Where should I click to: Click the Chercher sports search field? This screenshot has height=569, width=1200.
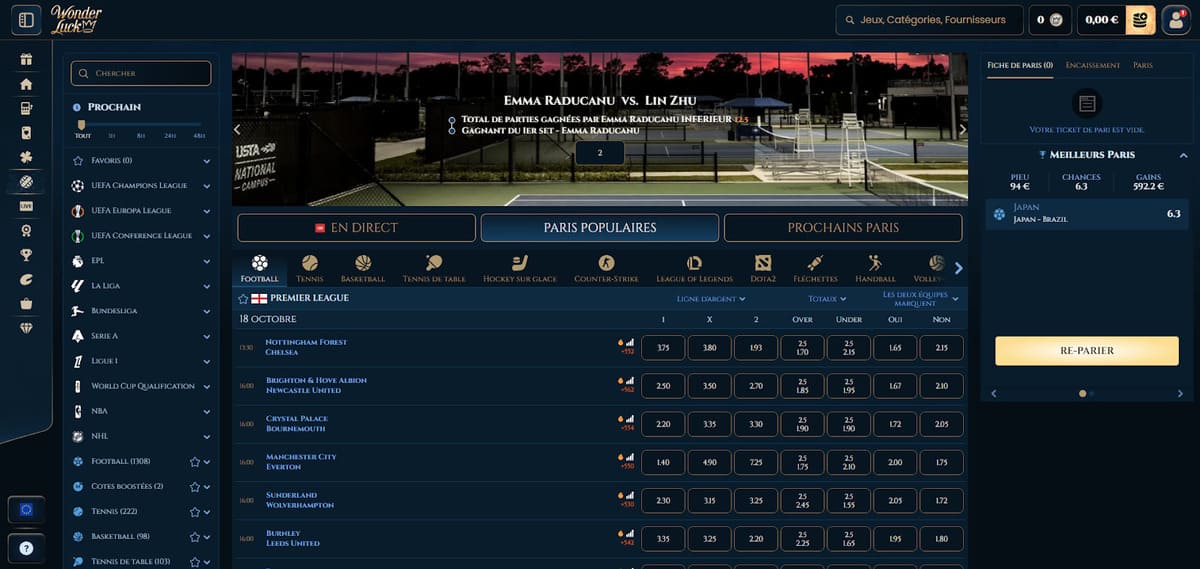[x=142, y=73]
